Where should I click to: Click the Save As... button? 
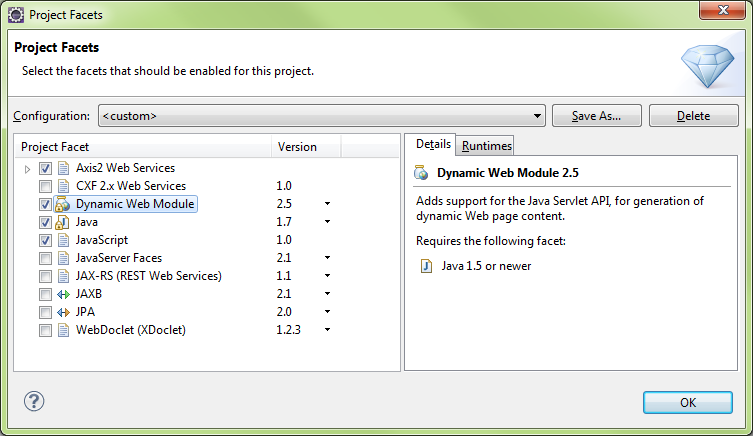click(596, 116)
